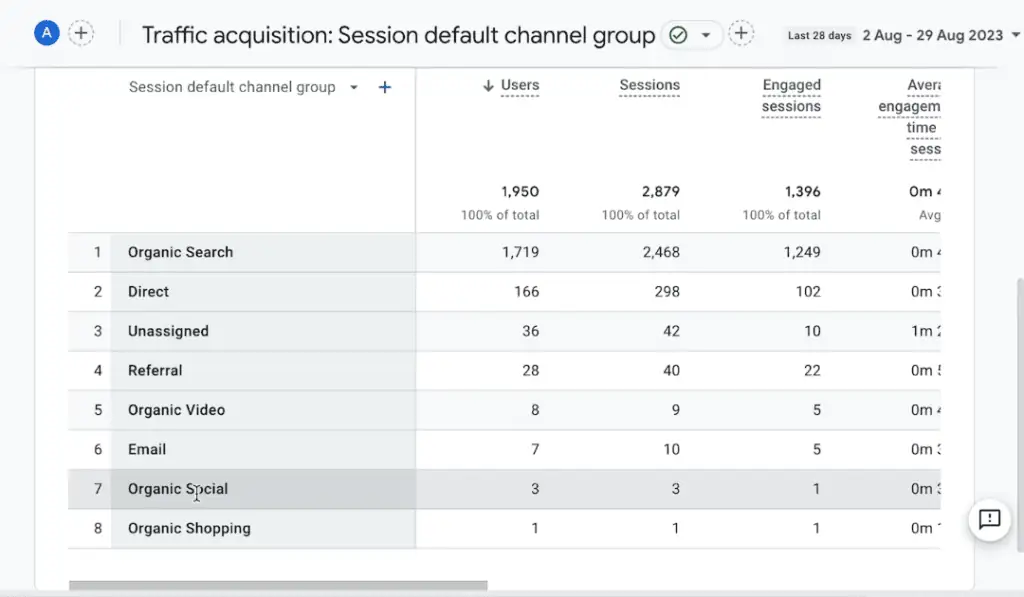Select the Organic Social row
1024x597 pixels.
[x=177, y=488]
